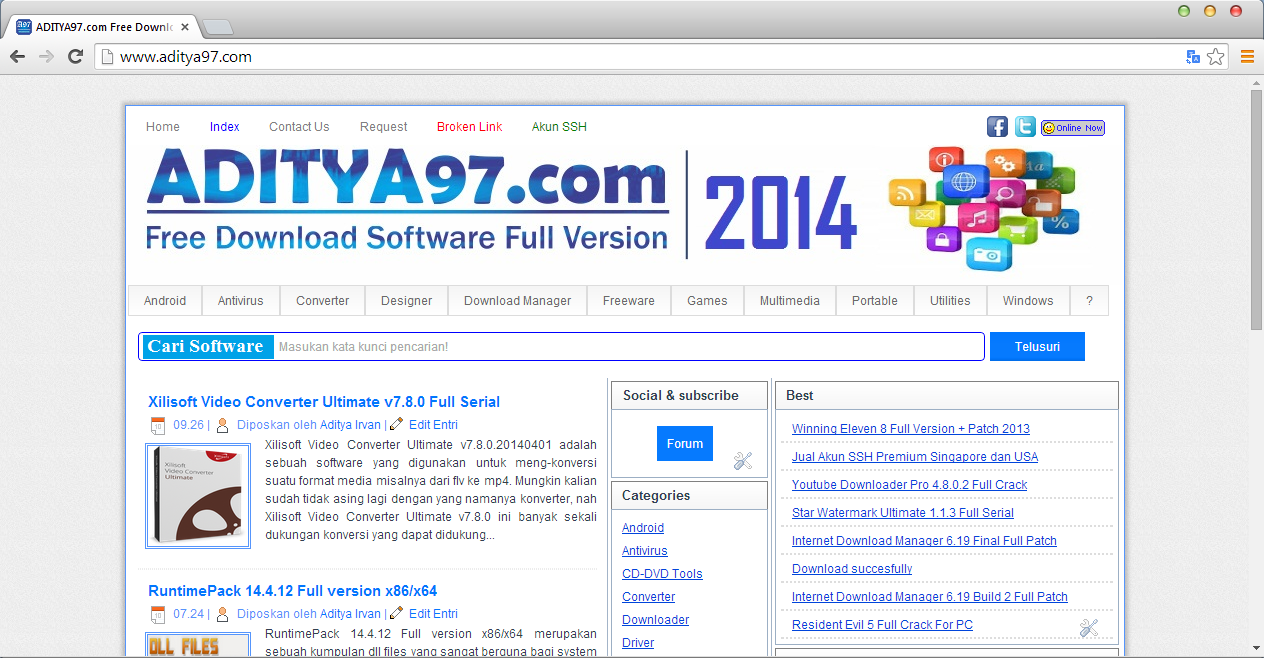This screenshot has width=1264, height=658.
Task: Reload the page with the refresh icon
Action: pyautogui.click(x=75, y=57)
